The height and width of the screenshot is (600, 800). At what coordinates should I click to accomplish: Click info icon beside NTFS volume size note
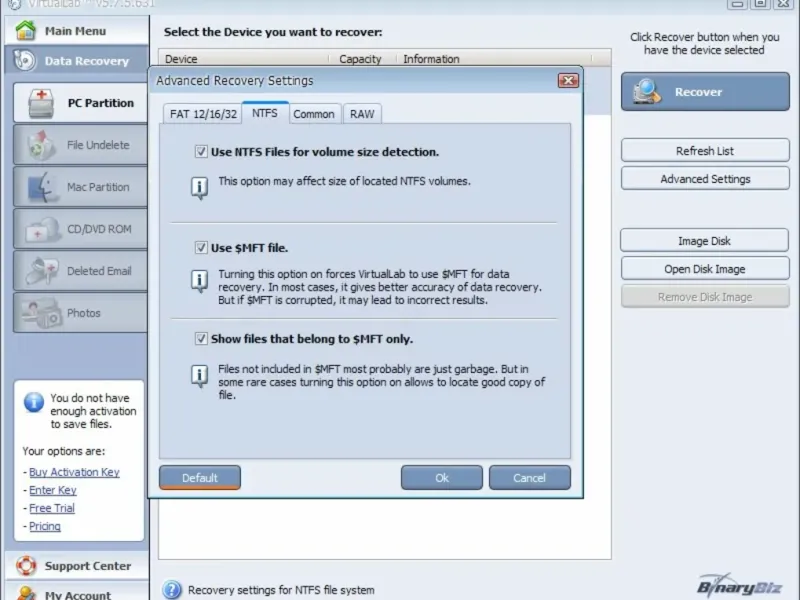[x=199, y=188]
